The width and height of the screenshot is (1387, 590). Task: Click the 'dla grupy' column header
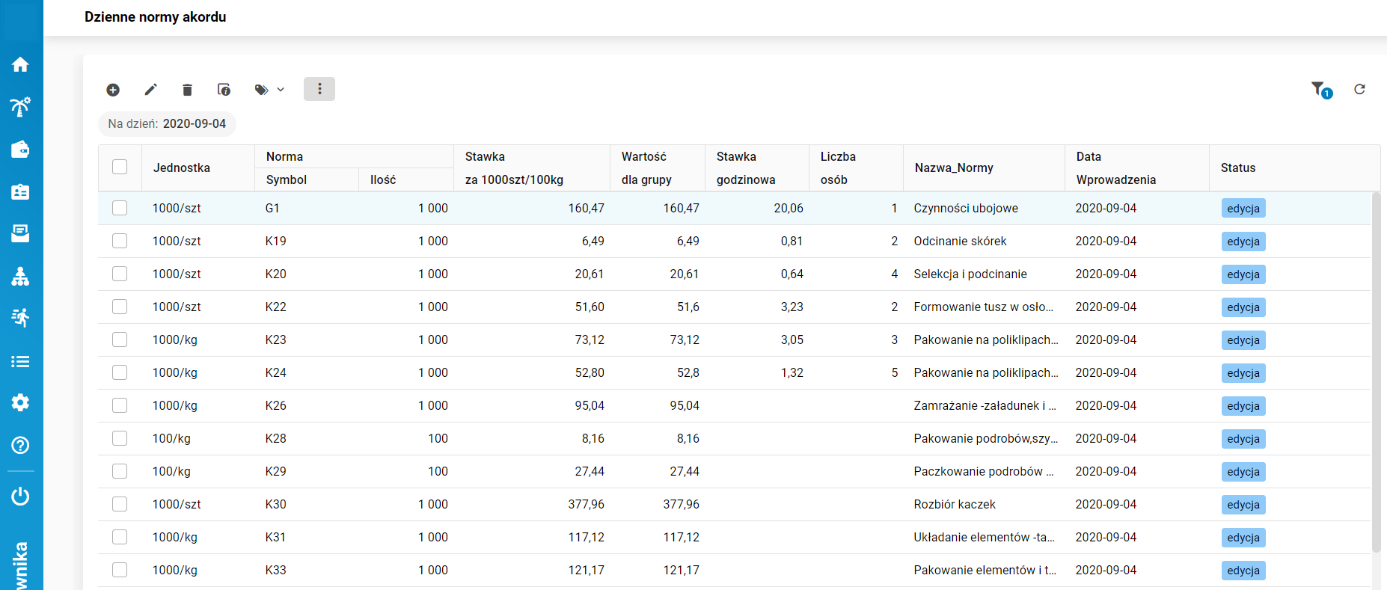click(646, 180)
